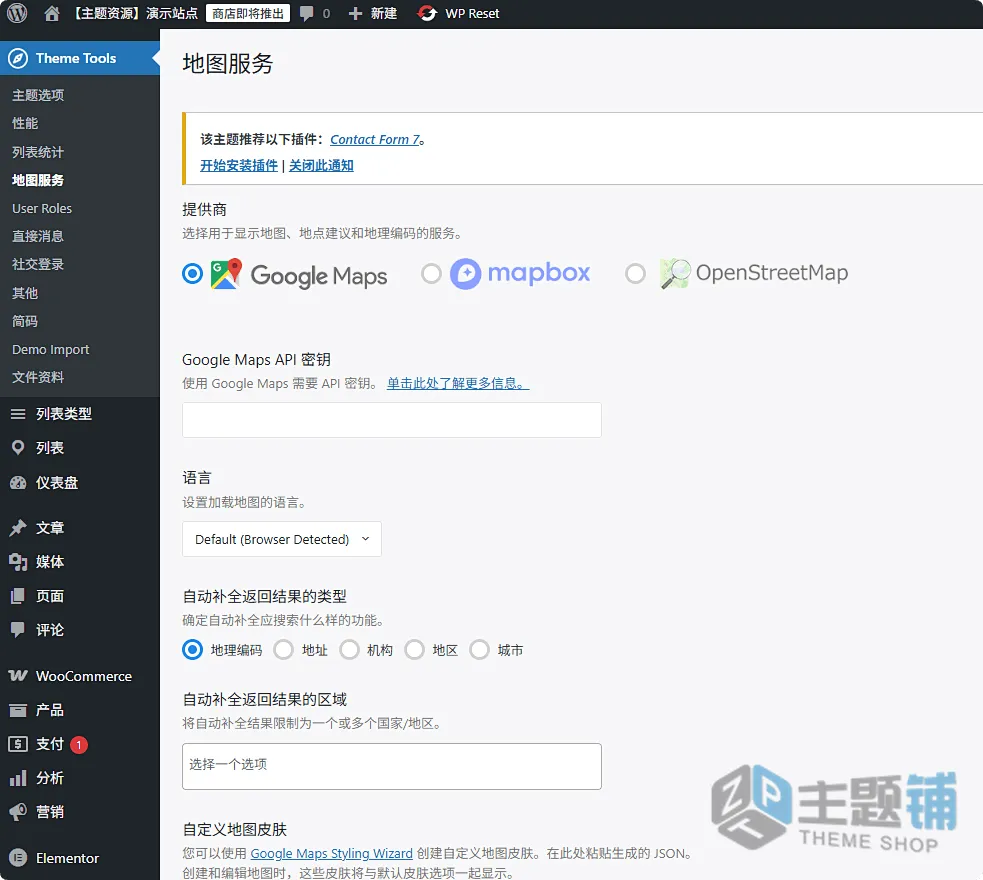Open User Roles submenu item
The height and width of the screenshot is (880, 983).
[x=42, y=208]
